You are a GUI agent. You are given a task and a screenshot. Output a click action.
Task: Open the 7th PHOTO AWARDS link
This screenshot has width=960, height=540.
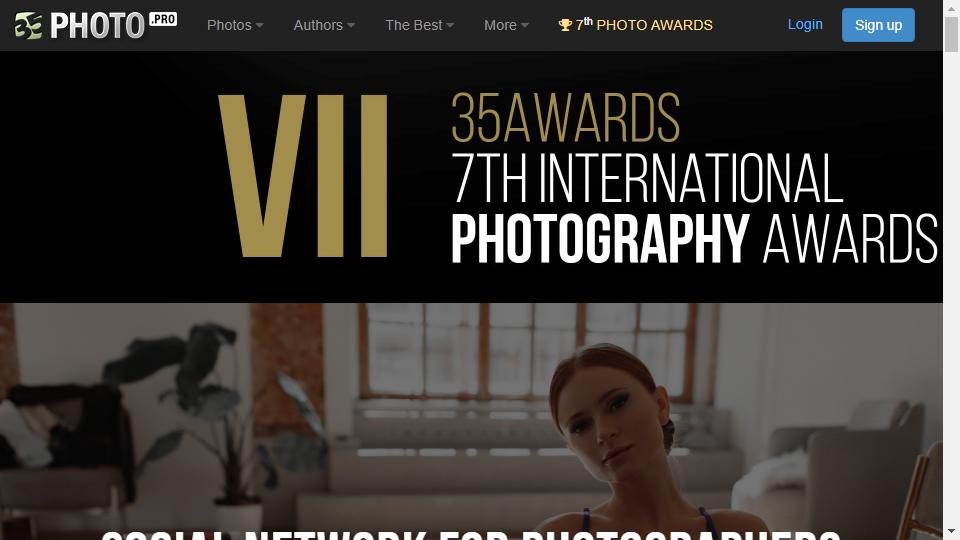(x=636, y=24)
